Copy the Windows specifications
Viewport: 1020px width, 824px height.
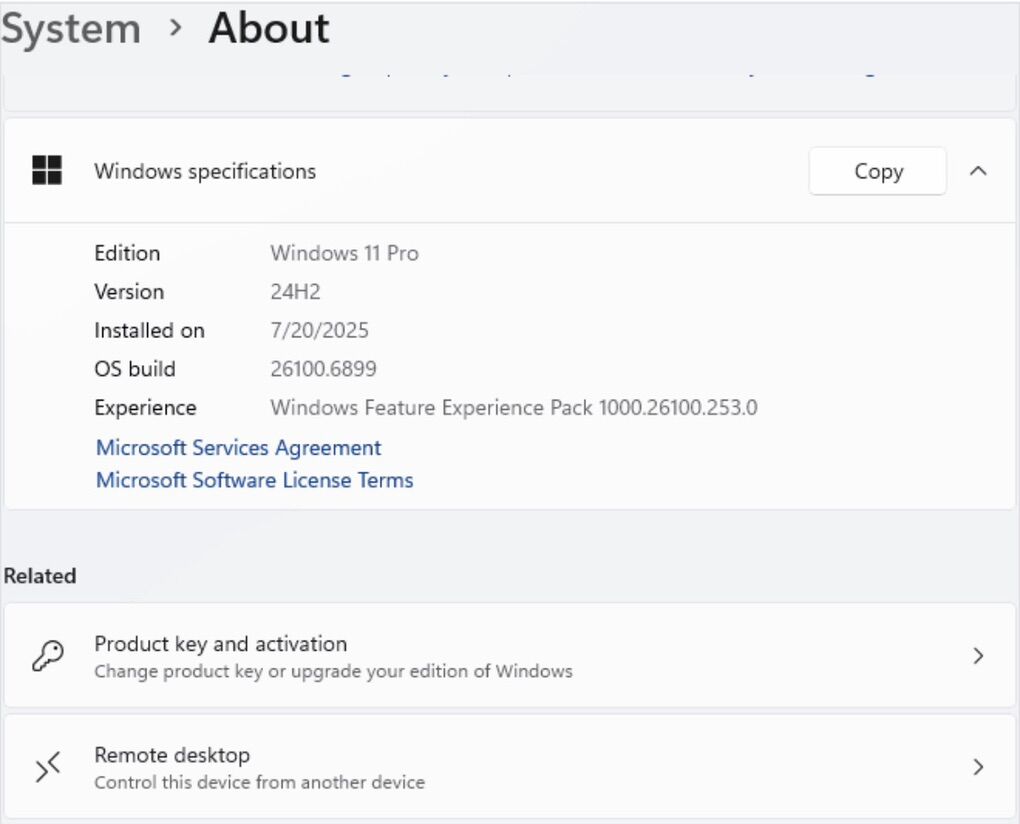point(877,171)
